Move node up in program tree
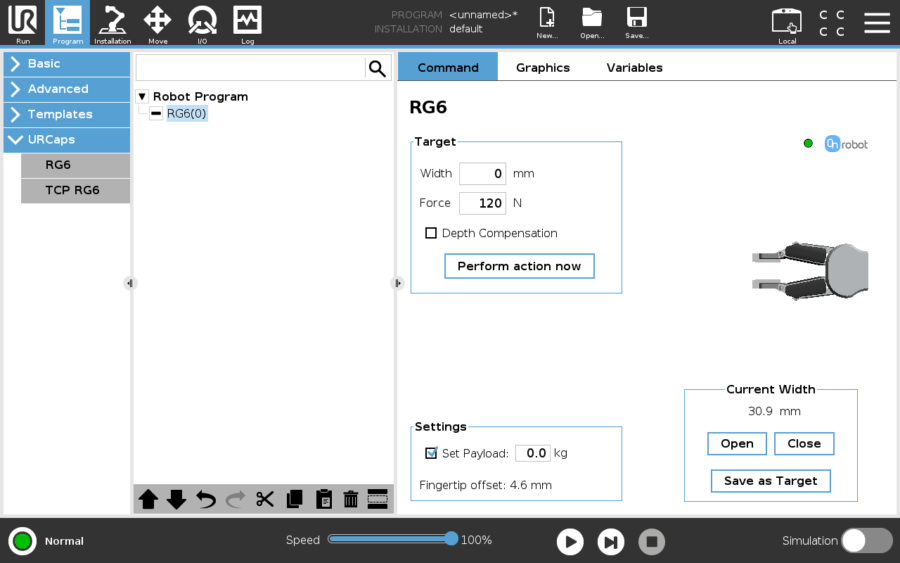Image resolution: width=900 pixels, height=563 pixels. coord(148,499)
